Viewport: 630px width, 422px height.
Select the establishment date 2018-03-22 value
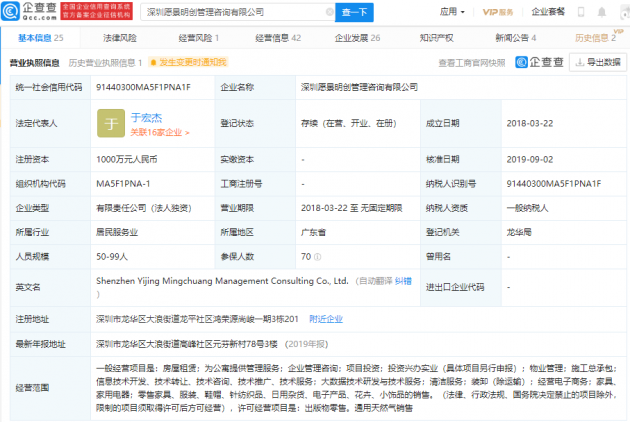(530, 123)
